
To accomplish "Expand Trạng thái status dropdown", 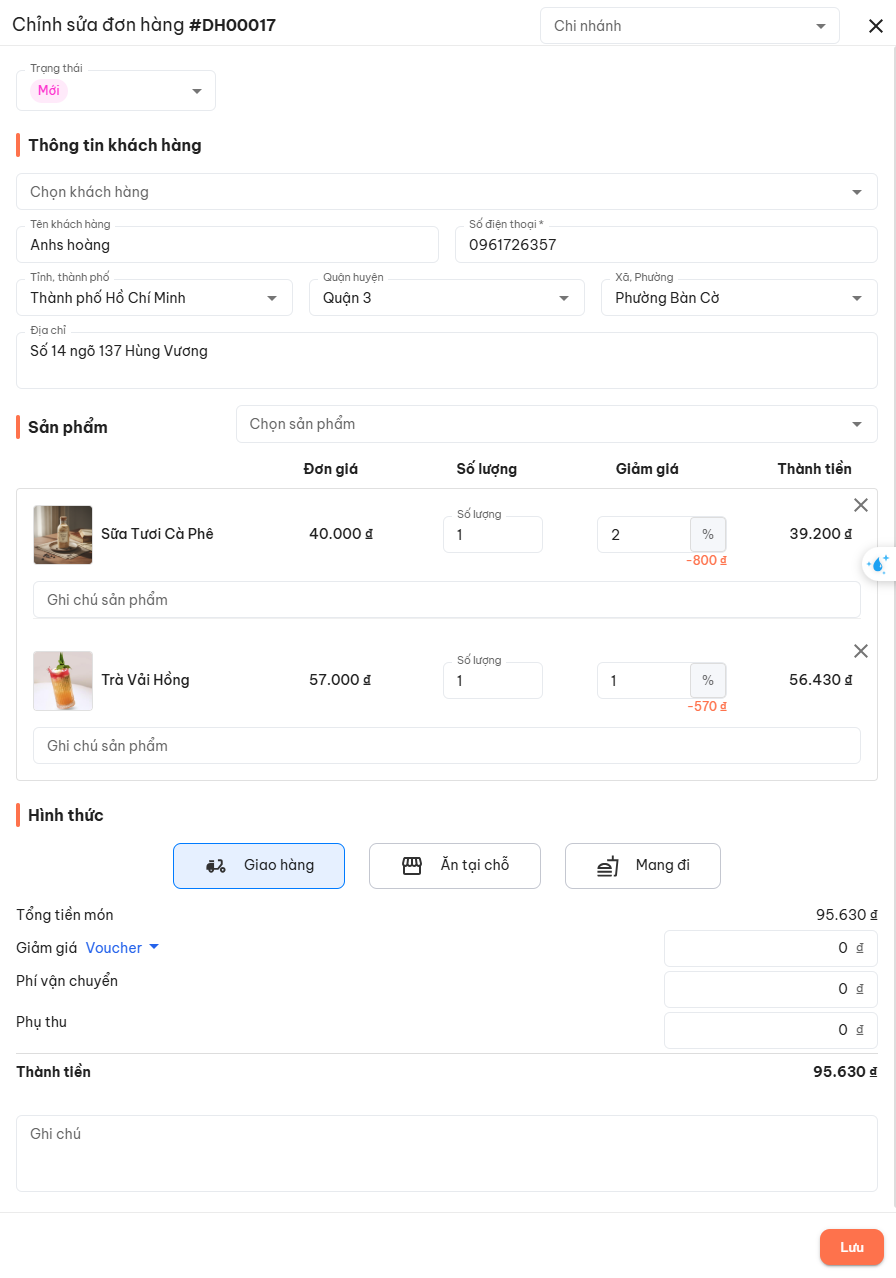I will (x=116, y=91).
